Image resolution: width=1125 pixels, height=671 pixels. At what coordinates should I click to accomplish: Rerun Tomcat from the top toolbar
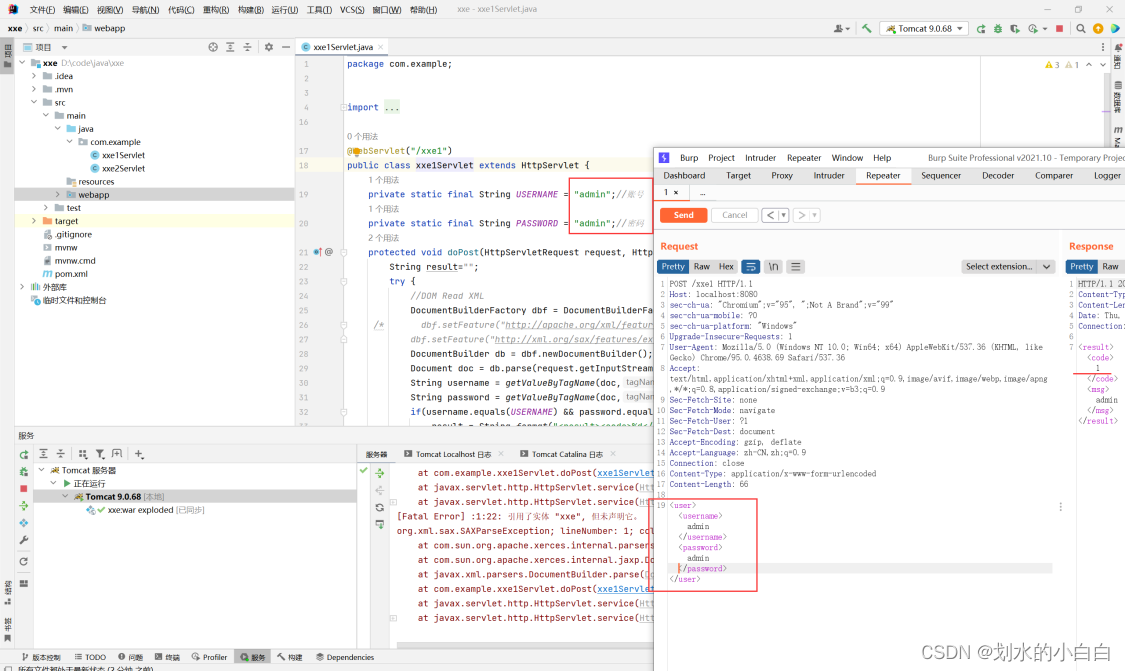point(981,29)
